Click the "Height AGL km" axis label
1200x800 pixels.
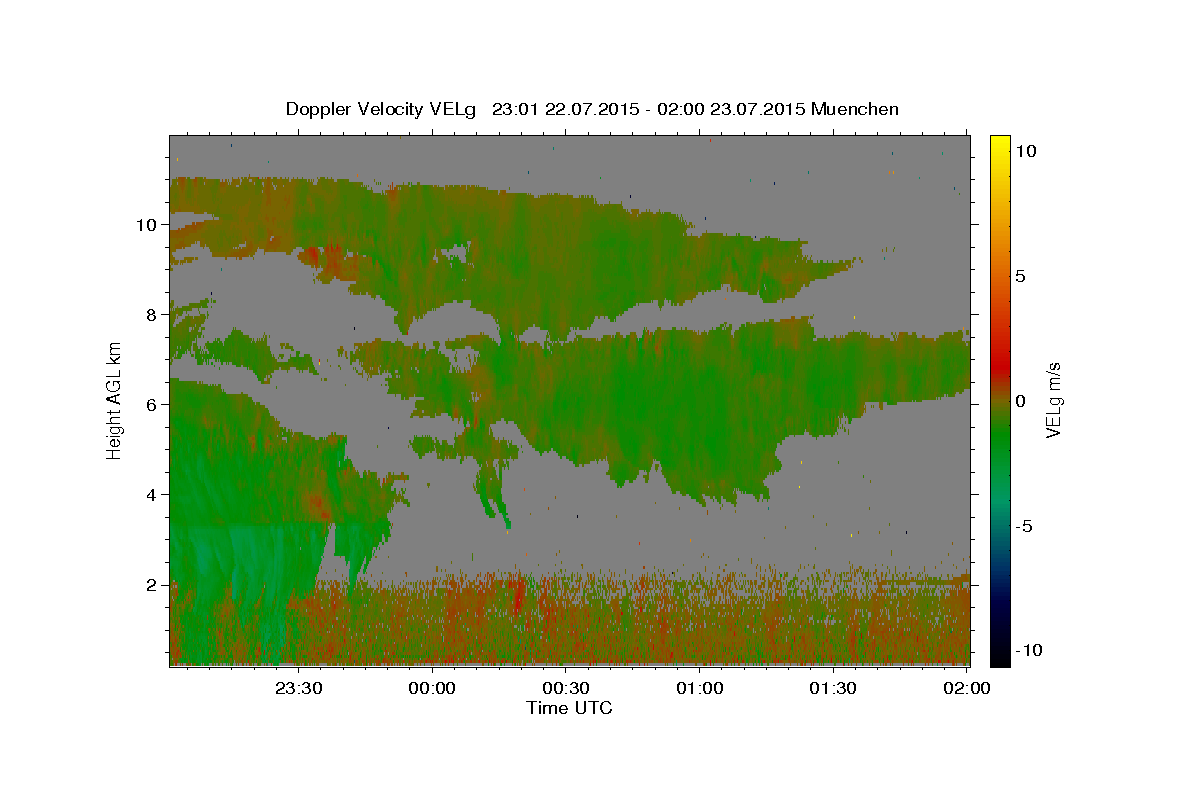click(x=114, y=400)
